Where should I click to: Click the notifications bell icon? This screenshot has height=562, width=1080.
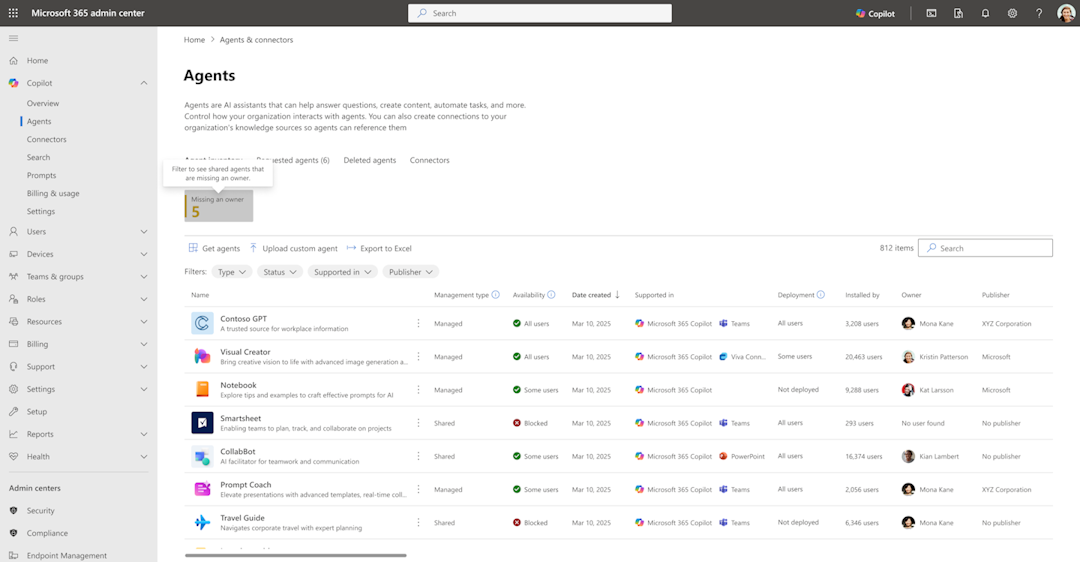985,13
